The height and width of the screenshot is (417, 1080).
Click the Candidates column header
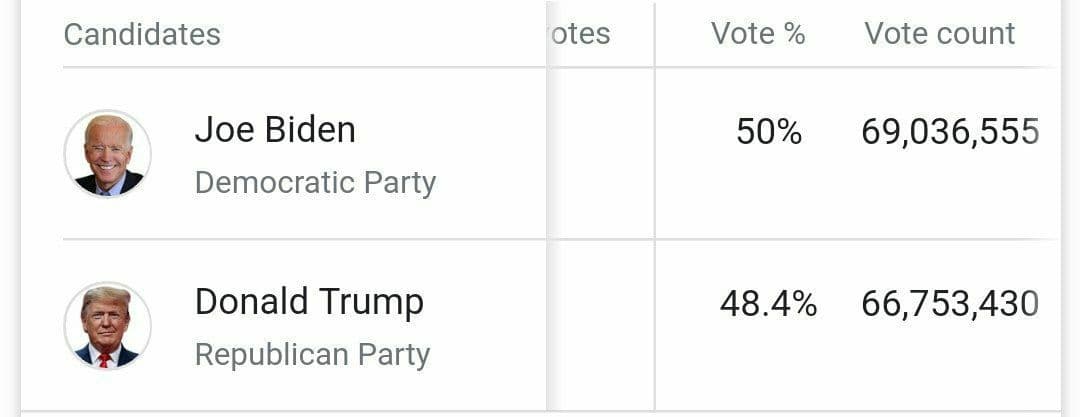tap(142, 34)
